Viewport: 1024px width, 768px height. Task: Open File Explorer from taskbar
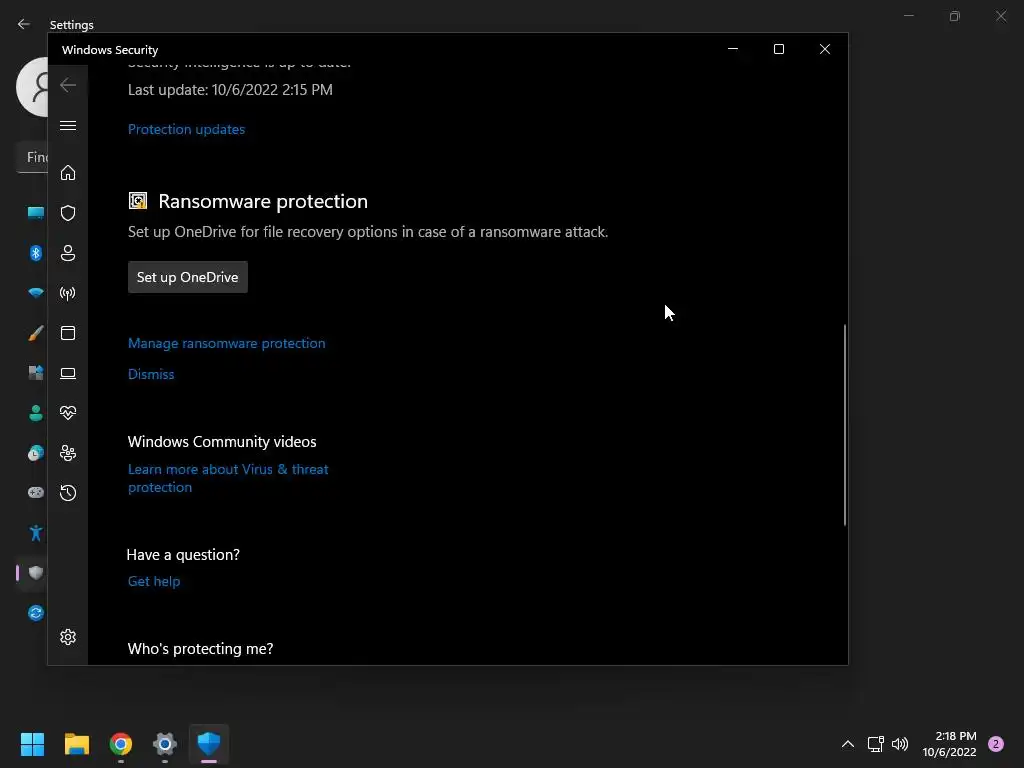click(76, 744)
